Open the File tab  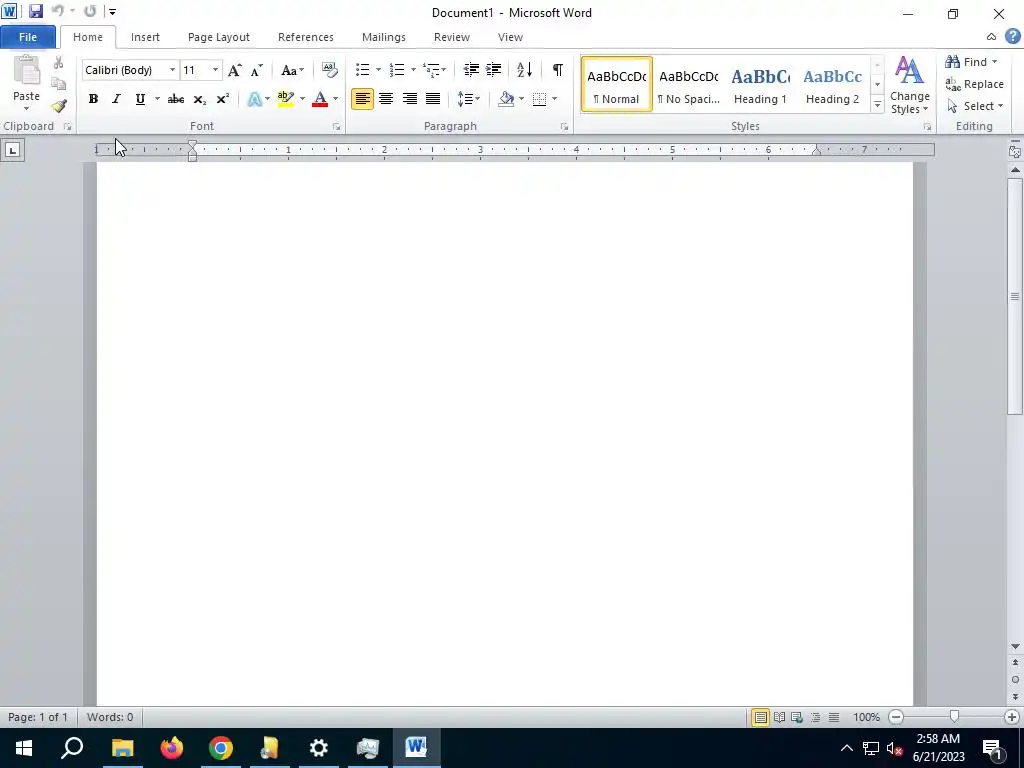click(28, 37)
